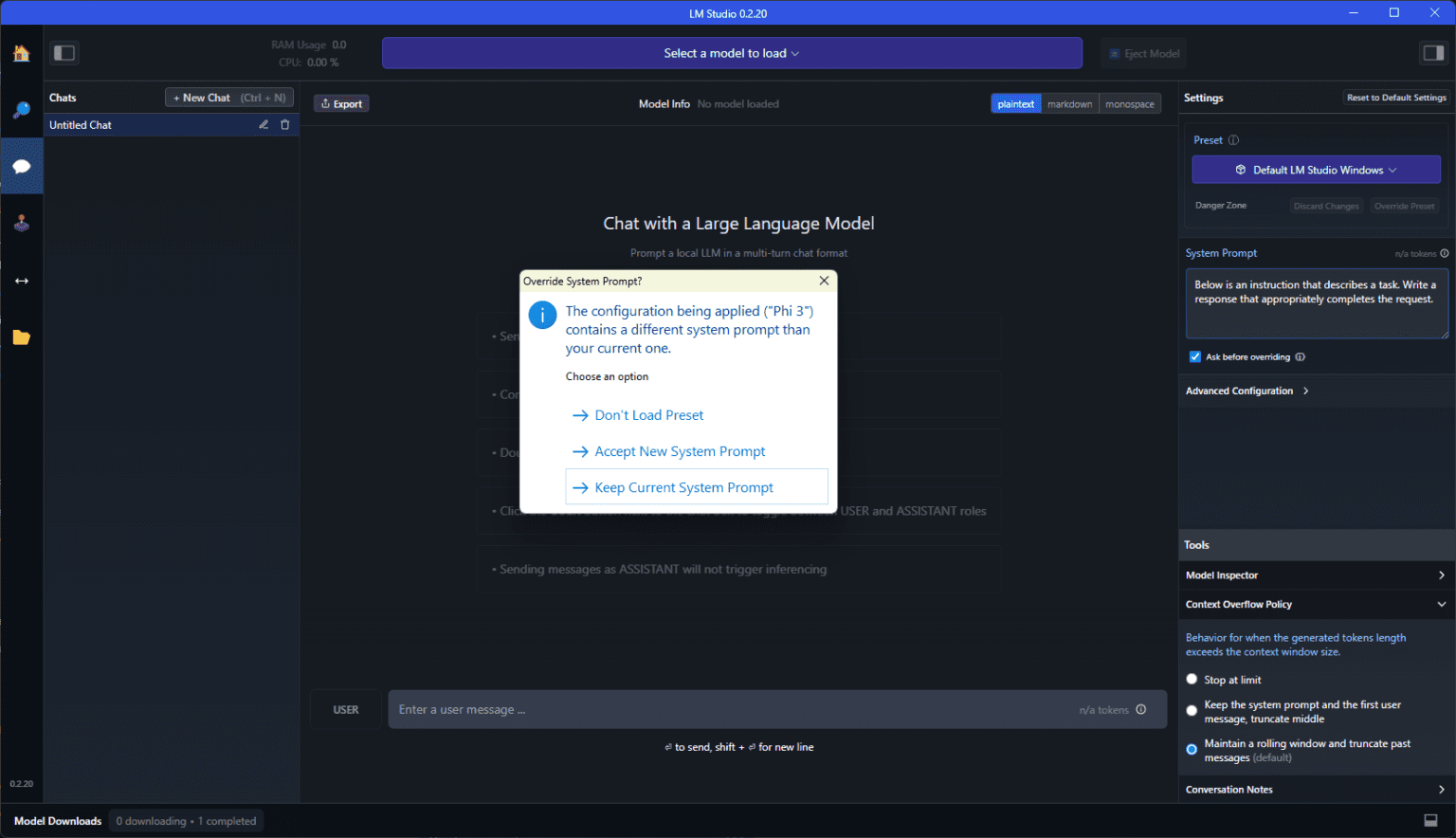
Task: Switch to the markdown view tab
Action: 1069,103
